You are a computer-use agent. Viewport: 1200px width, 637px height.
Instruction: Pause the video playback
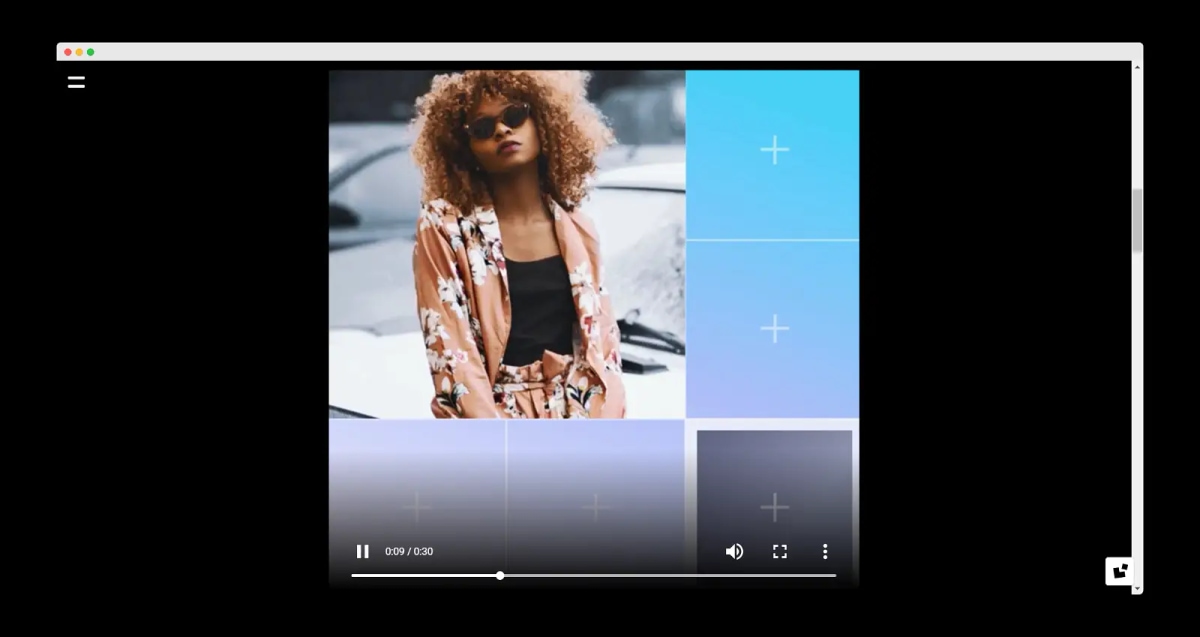363,551
